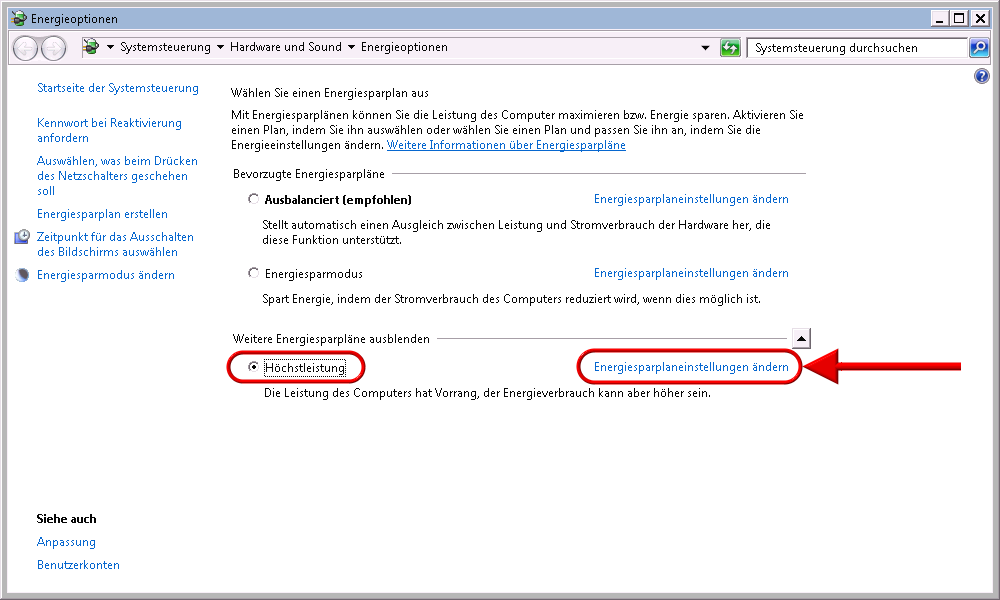1000x600 pixels.
Task: Expand the dropdown arrow after Hardware und Sound
Action: (x=351, y=48)
